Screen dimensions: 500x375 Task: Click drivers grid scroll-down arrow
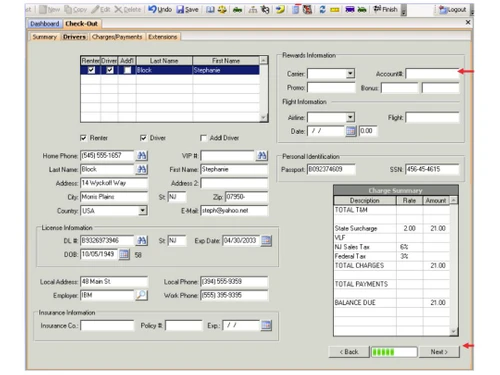coord(263,117)
